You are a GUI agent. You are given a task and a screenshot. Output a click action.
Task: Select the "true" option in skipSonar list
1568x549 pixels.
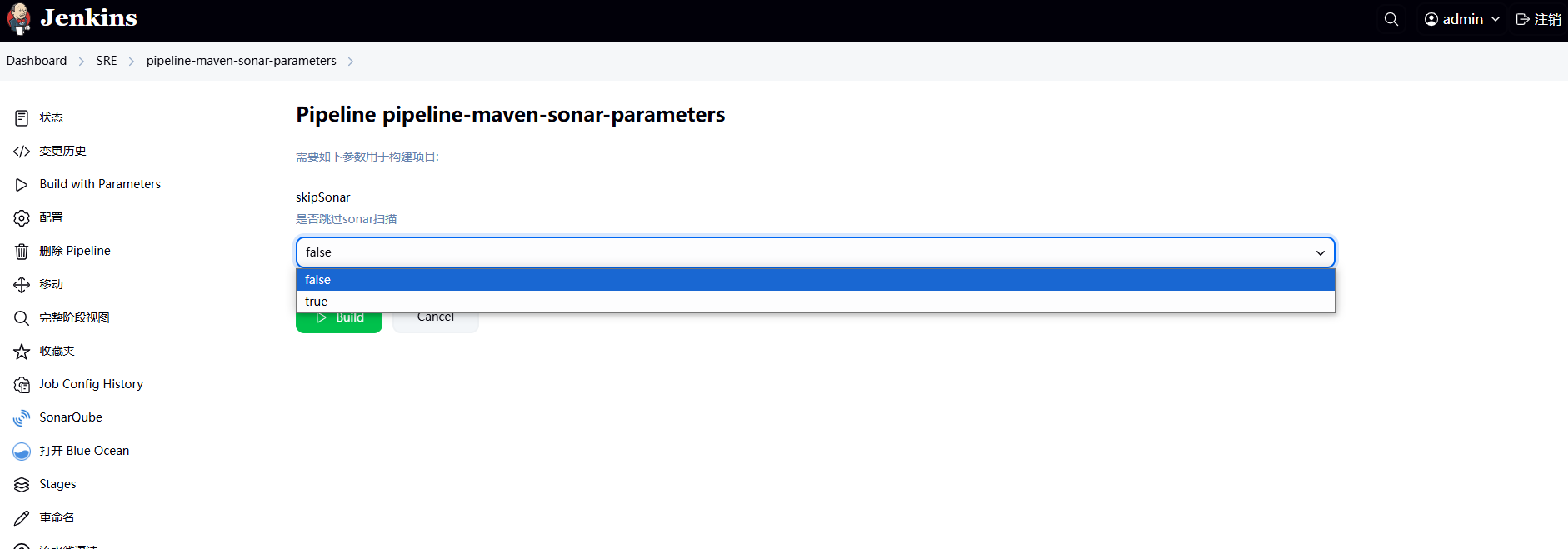point(317,302)
